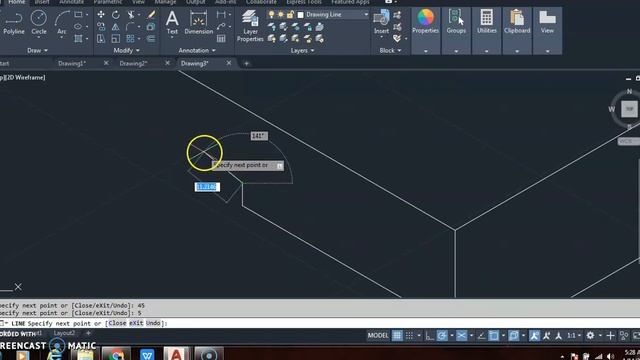Toggle annotation visibility in status bar
640x360 pixels.
tap(534, 336)
